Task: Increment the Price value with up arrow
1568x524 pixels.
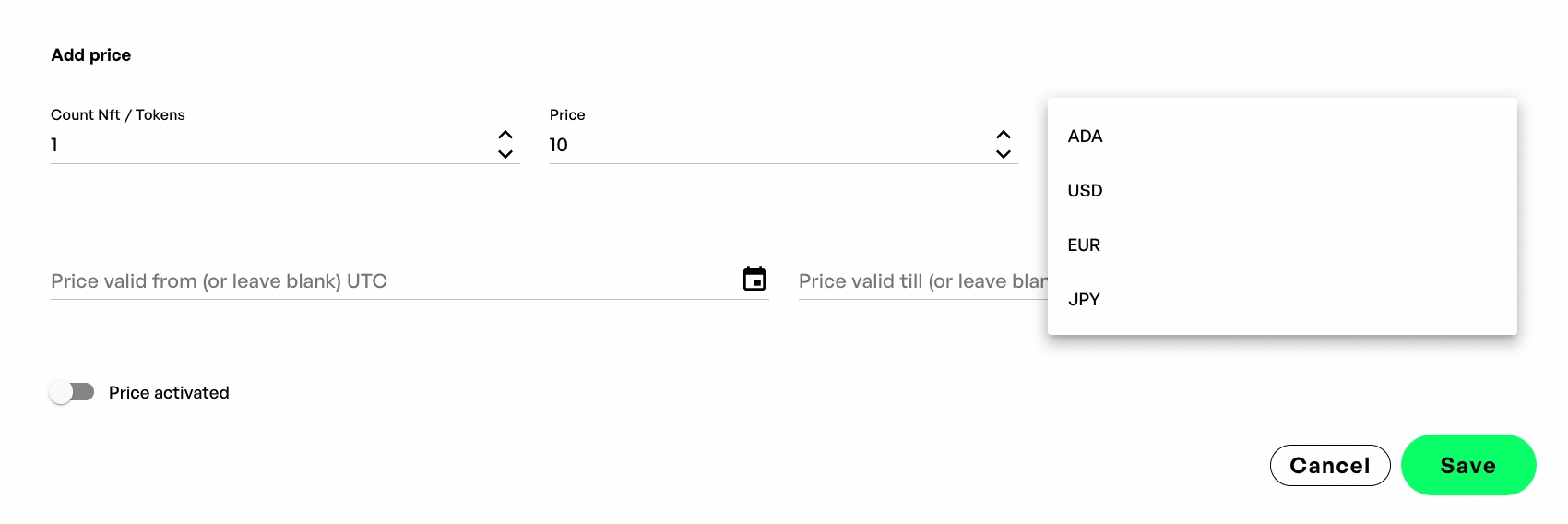Action: pyautogui.click(x=1004, y=135)
